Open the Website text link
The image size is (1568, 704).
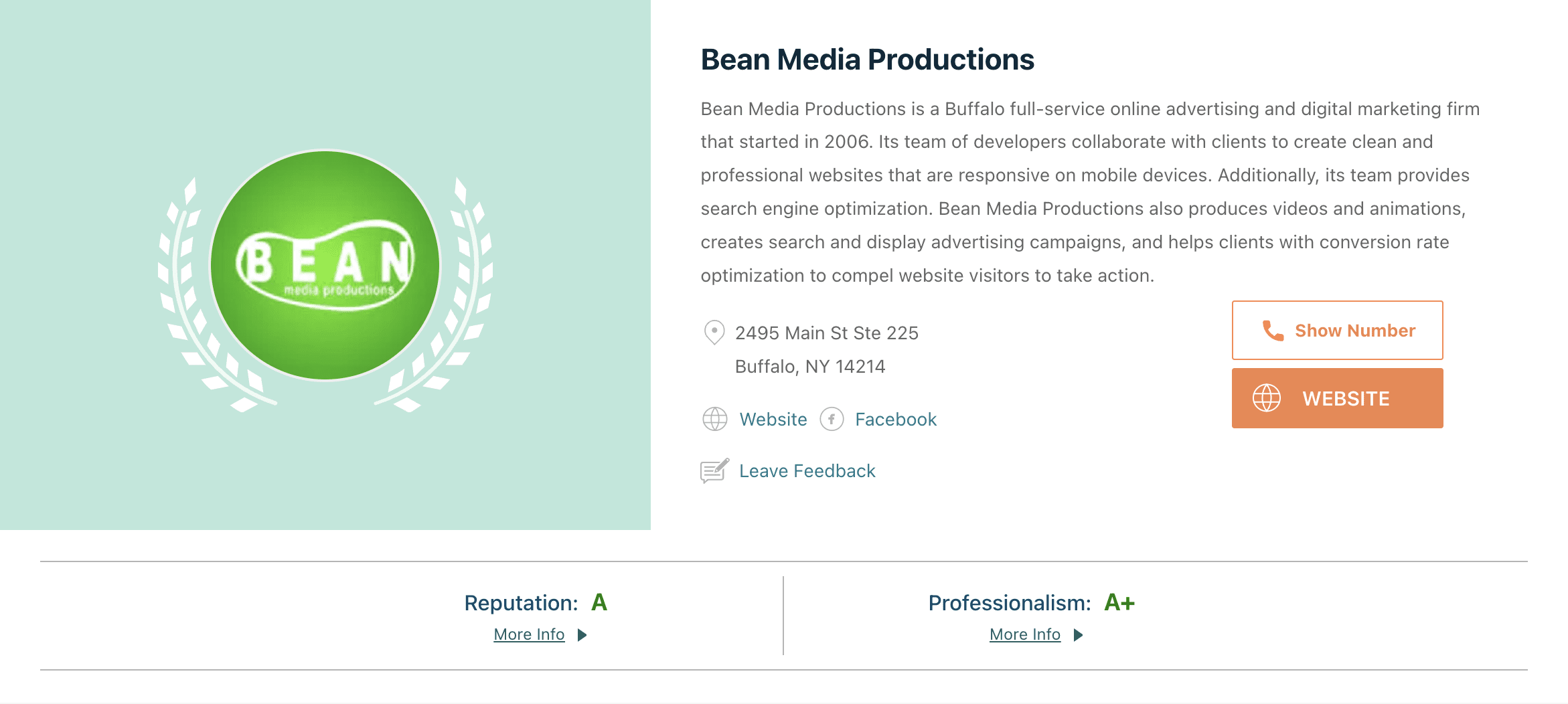pos(773,420)
